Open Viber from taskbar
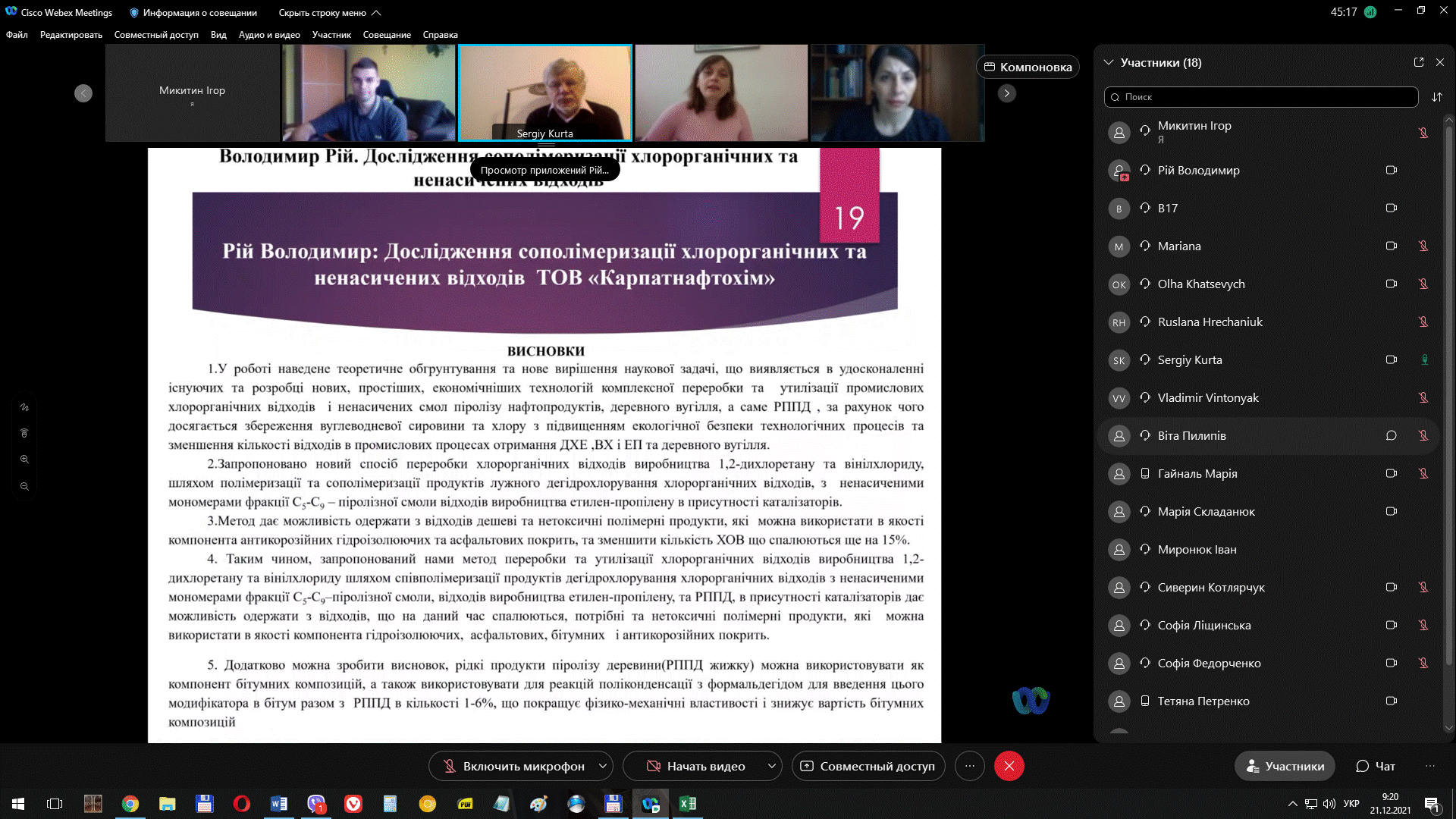The image size is (1456, 819). click(x=316, y=804)
